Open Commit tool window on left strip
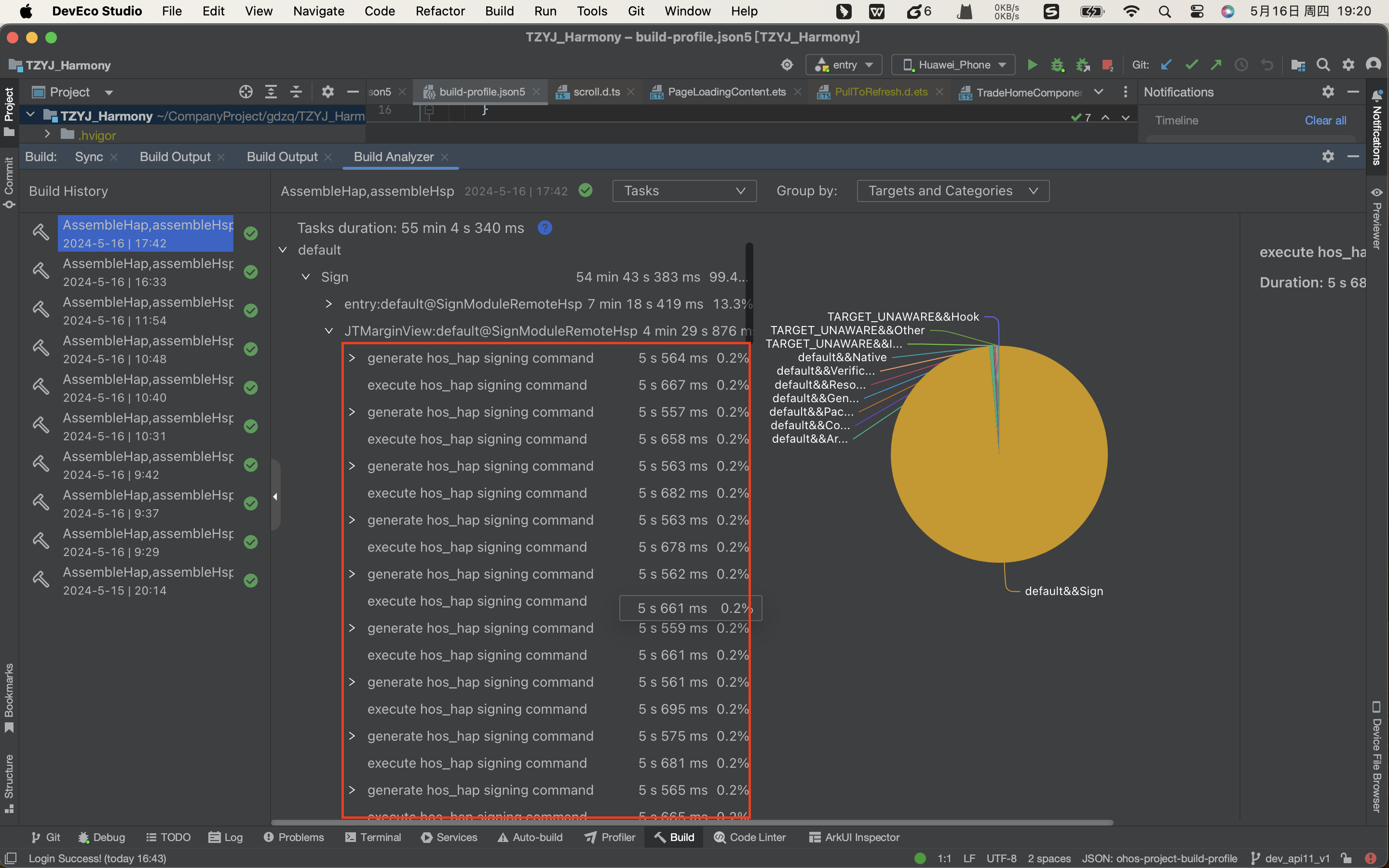Image resolution: width=1389 pixels, height=868 pixels. [x=9, y=184]
